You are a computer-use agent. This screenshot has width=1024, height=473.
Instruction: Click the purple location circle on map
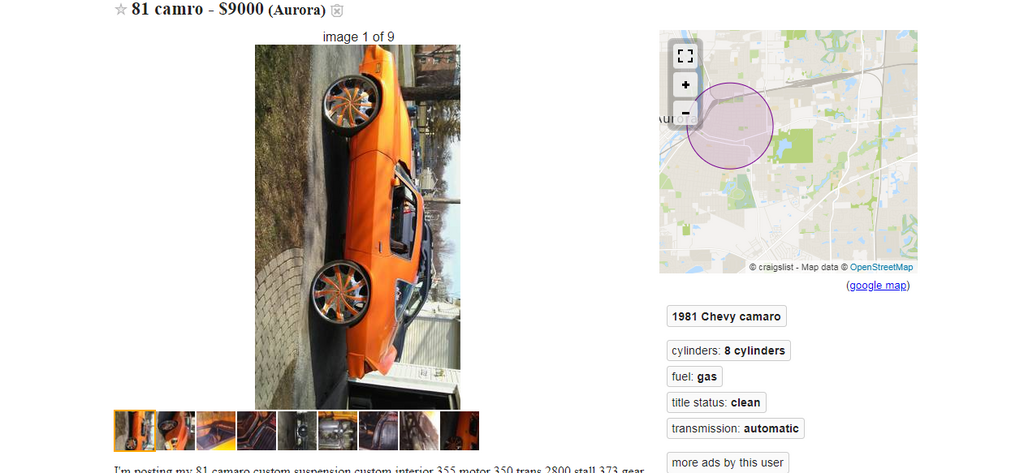pyautogui.click(x=730, y=126)
